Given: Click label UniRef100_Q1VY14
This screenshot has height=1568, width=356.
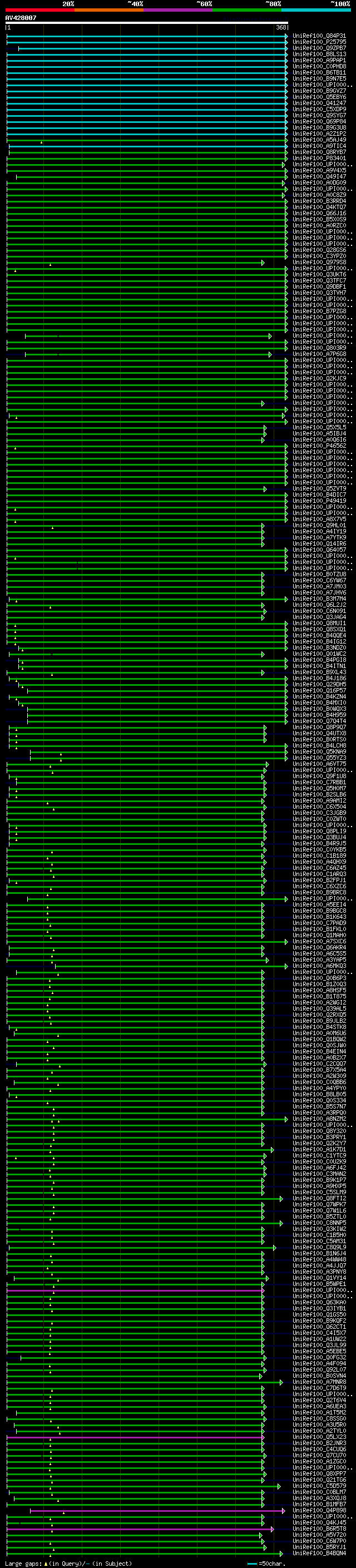Looking at the screenshot, I should (319, 1278).
